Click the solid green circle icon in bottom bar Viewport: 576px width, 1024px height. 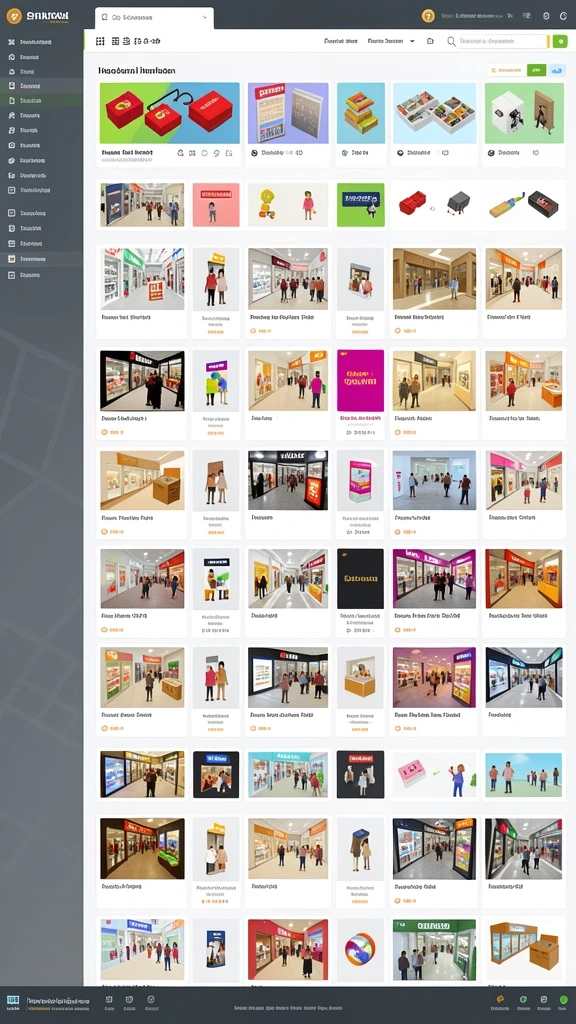(563, 999)
